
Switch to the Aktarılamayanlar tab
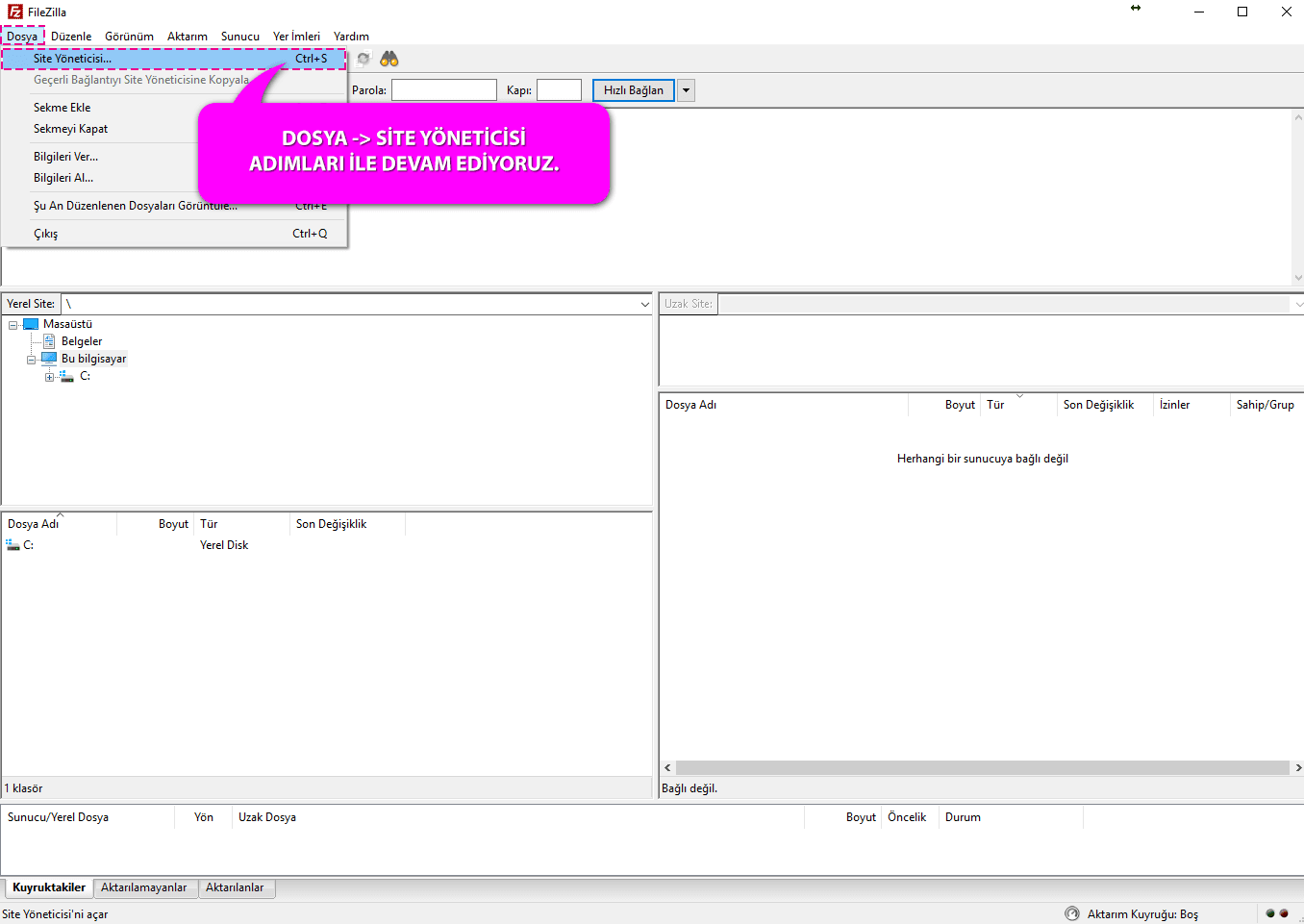144,887
